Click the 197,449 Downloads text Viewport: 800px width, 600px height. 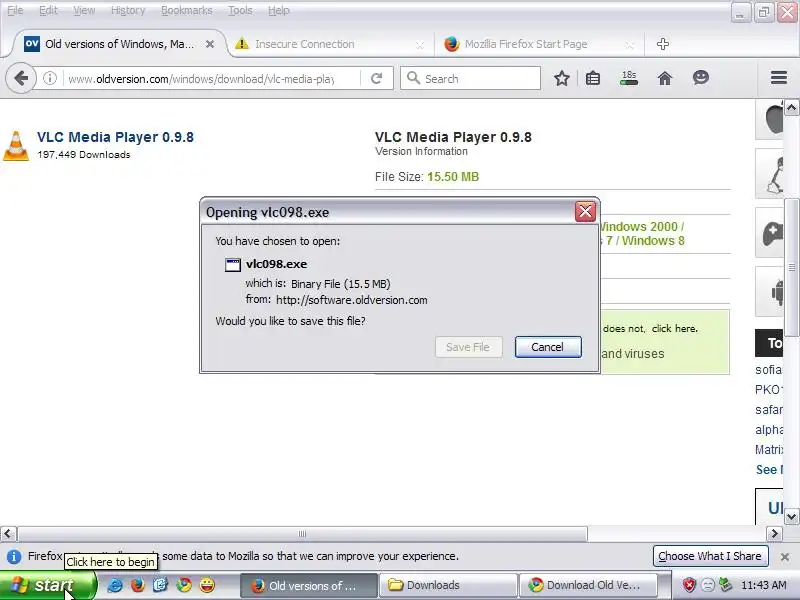(84, 155)
